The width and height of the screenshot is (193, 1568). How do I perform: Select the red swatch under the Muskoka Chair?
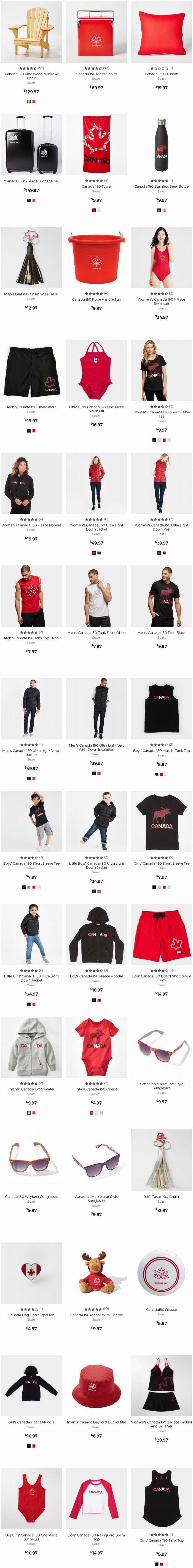coord(34,102)
